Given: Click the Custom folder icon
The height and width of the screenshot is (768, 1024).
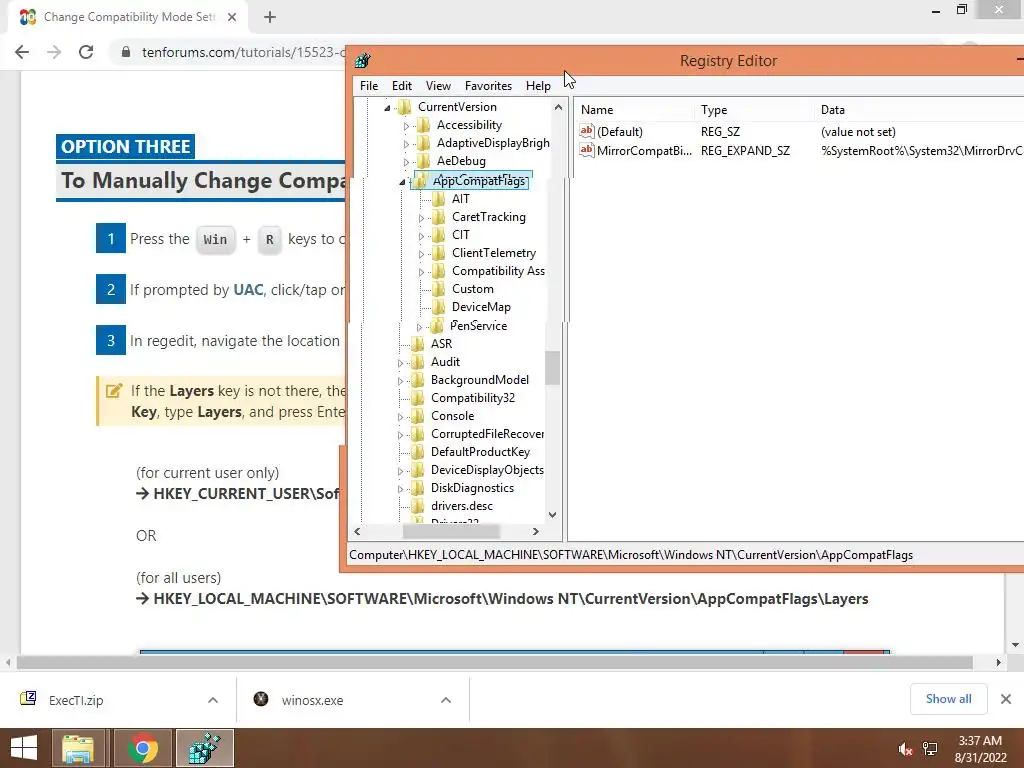Looking at the screenshot, I should [439, 289].
